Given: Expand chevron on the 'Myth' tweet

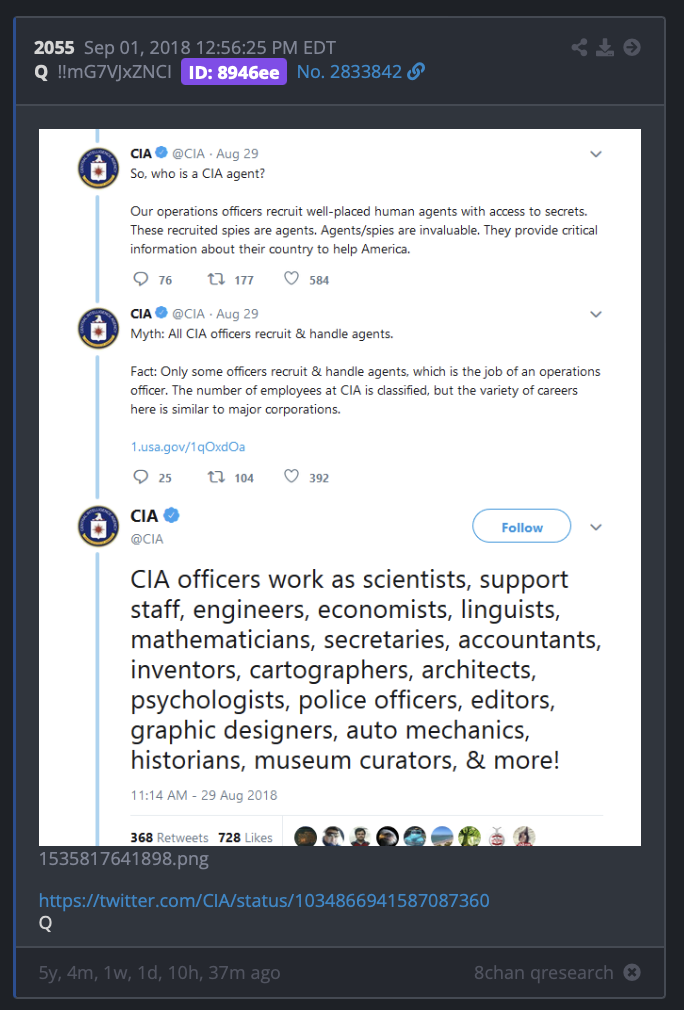Looking at the screenshot, I should tap(596, 314).
